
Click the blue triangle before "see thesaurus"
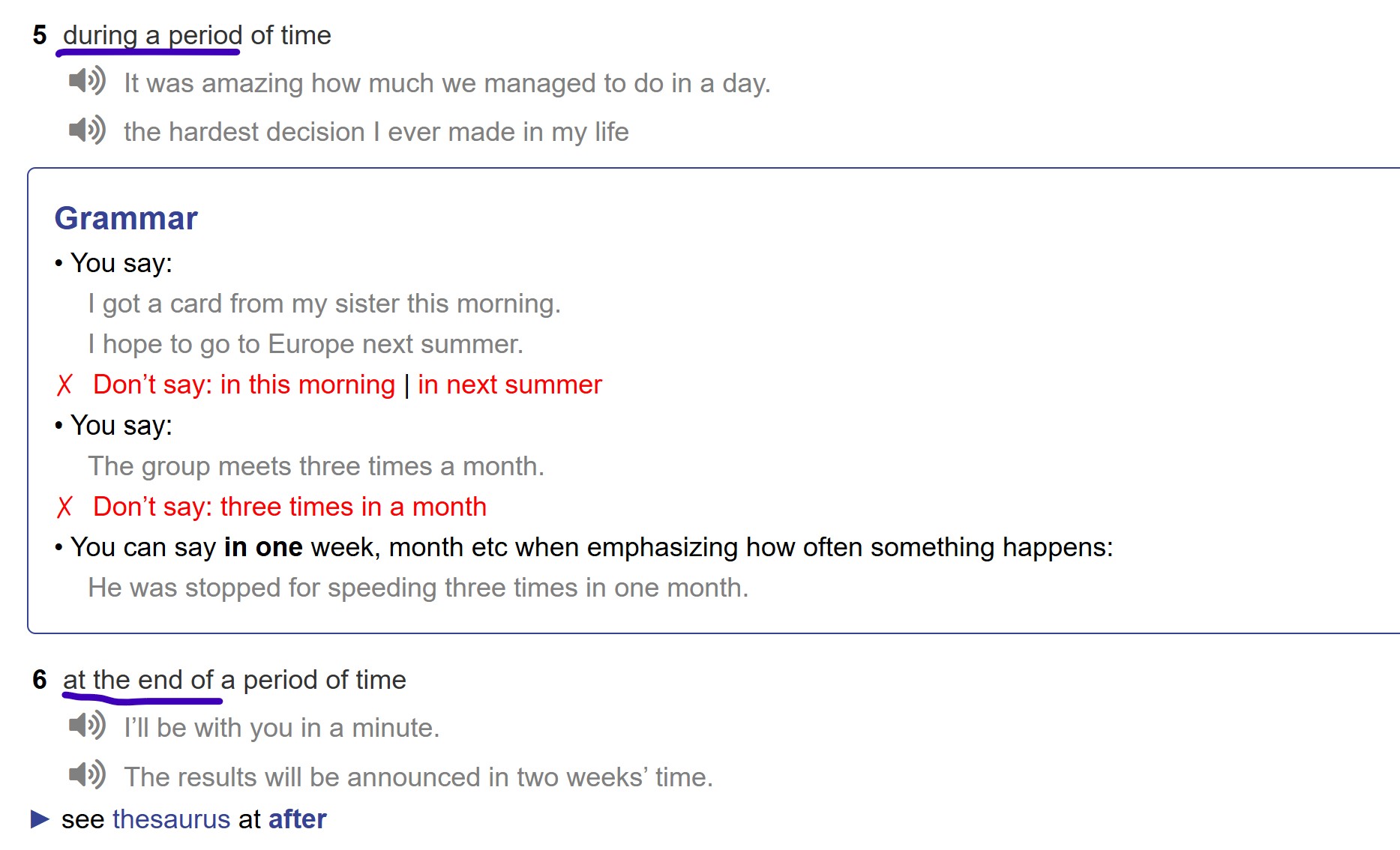click(x=40, y=819)
